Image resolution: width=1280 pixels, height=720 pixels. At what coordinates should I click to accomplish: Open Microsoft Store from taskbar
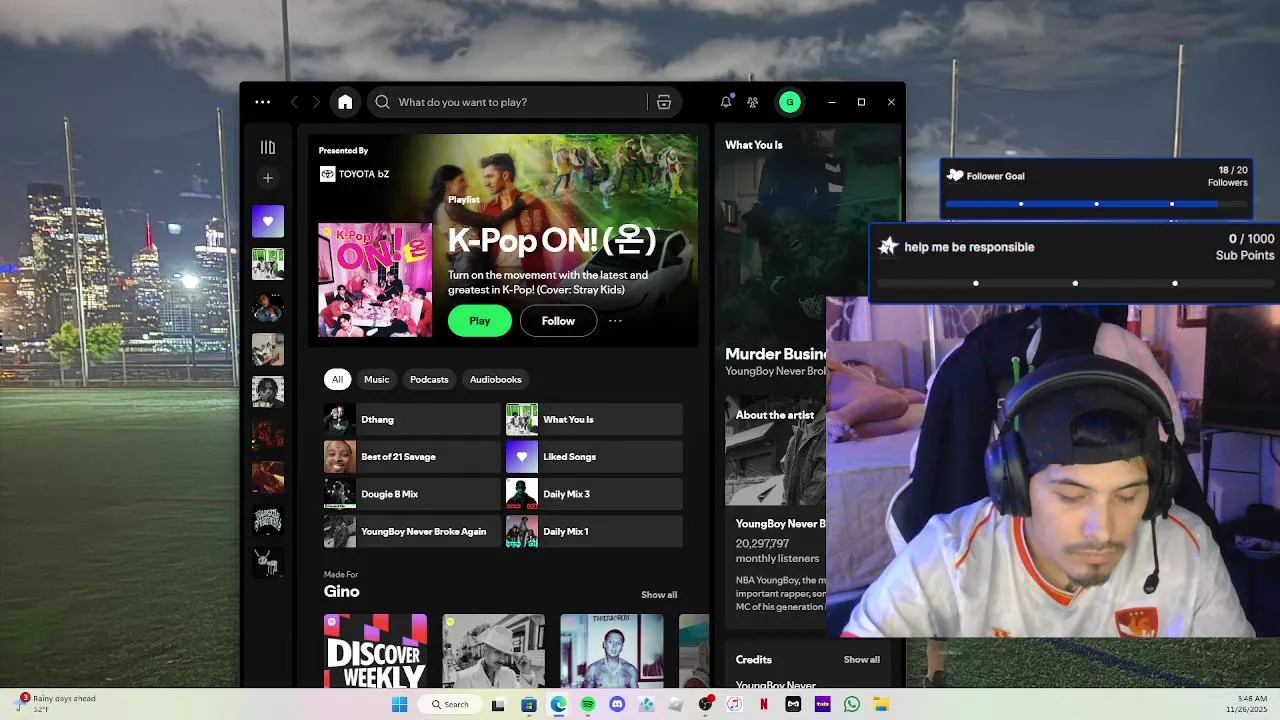[529, 705]
